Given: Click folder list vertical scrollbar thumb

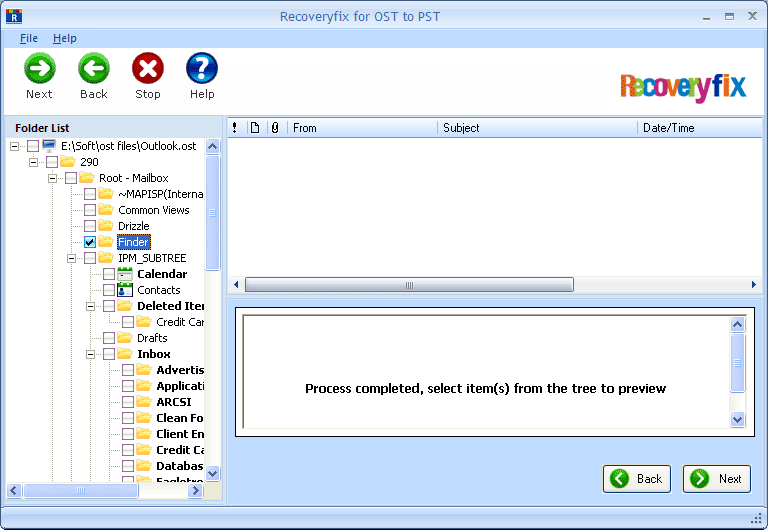Looking at the screenshot, I should 213,213.
